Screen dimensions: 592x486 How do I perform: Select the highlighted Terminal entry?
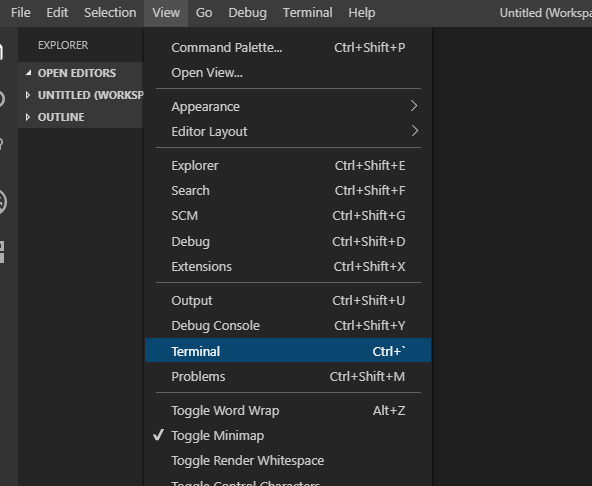coord(288,350)
